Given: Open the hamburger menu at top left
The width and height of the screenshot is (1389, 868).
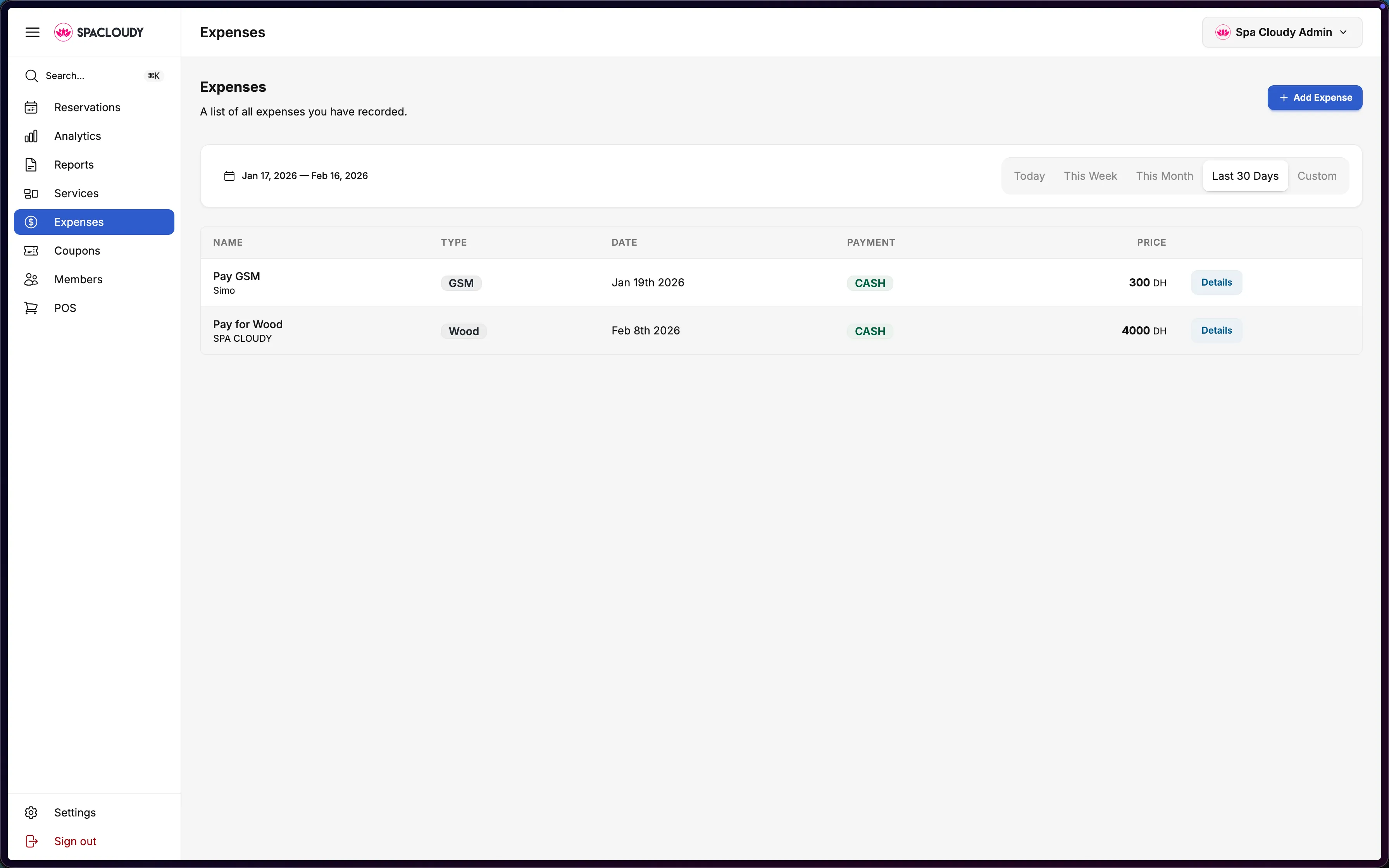Looking at the screenshot, I should pos(32,32).
